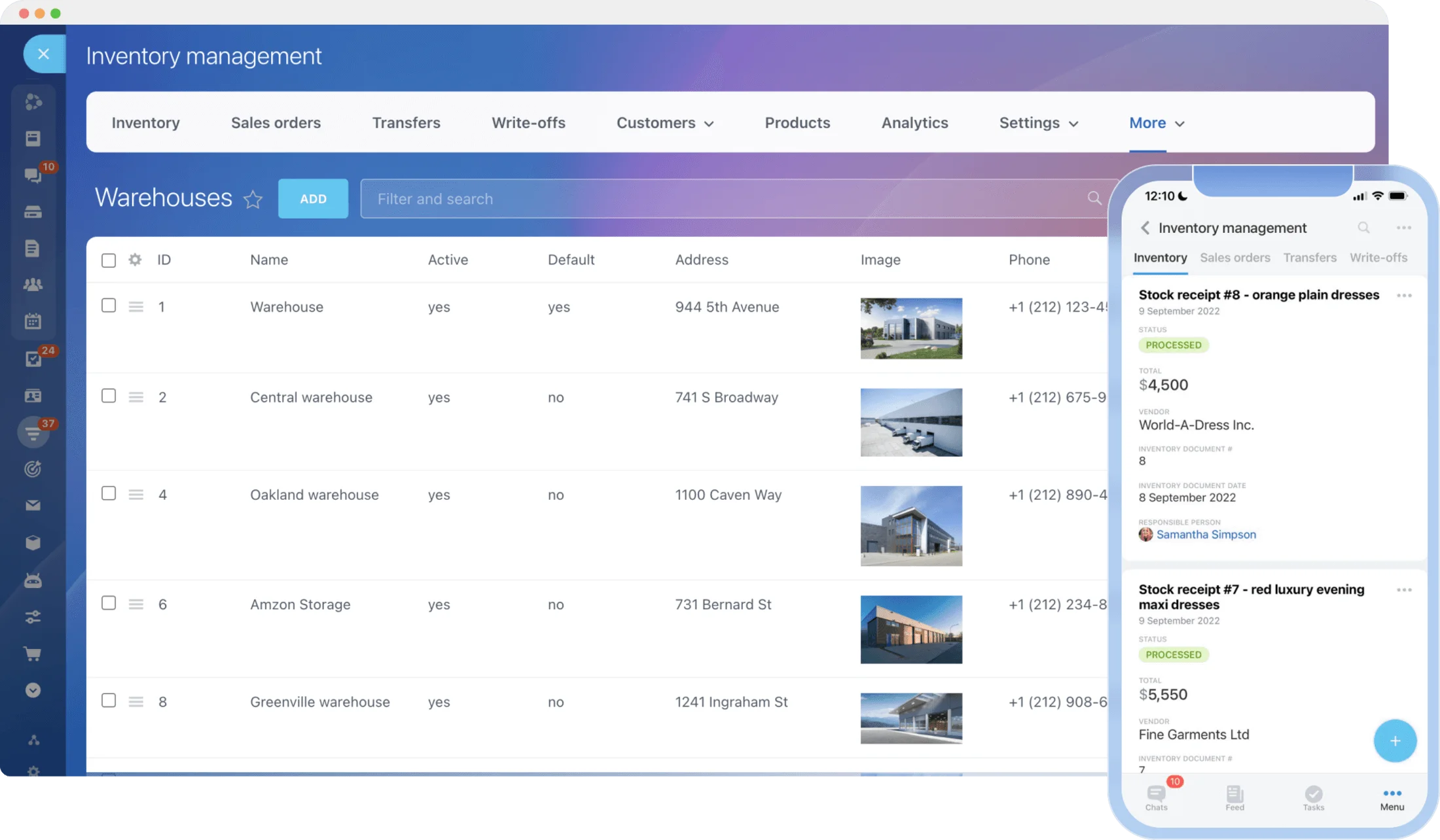Tap the phone's search magnifier icon

tap(1363, 228)
